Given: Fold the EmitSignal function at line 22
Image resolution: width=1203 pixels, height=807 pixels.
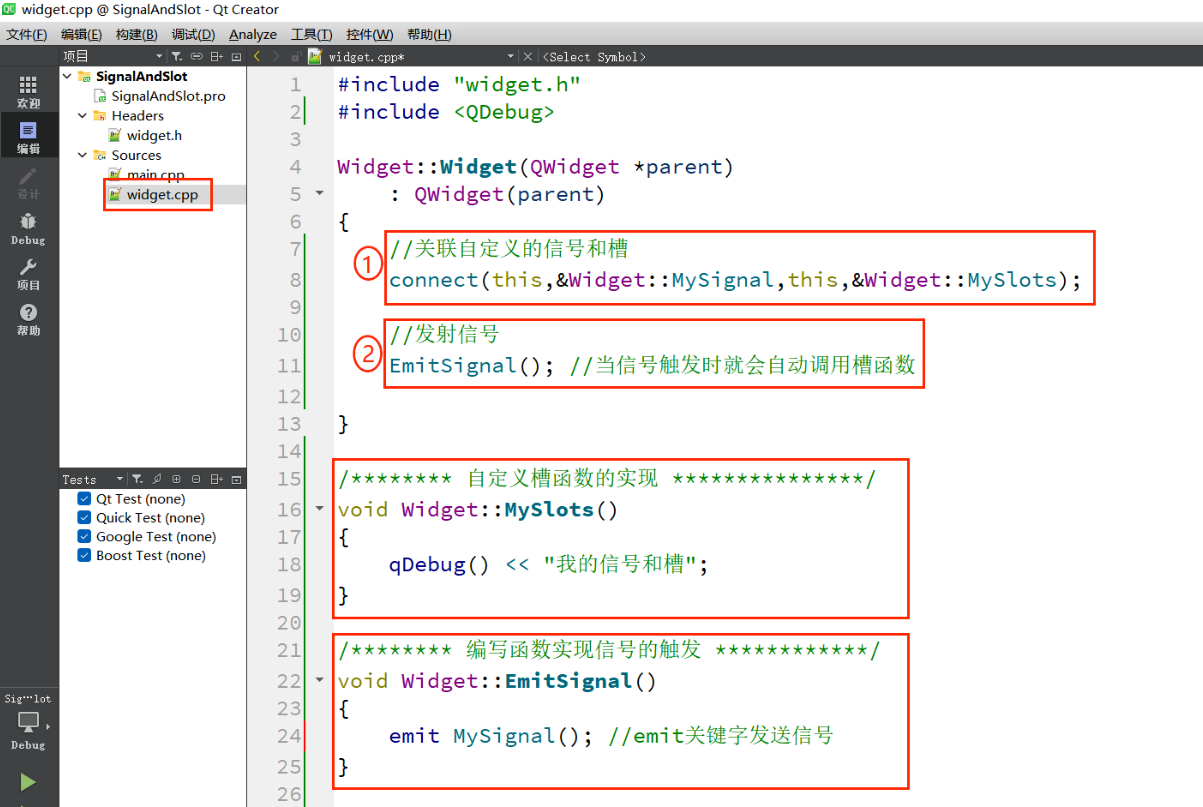Looking at the screenshot, I should (319, 680).
